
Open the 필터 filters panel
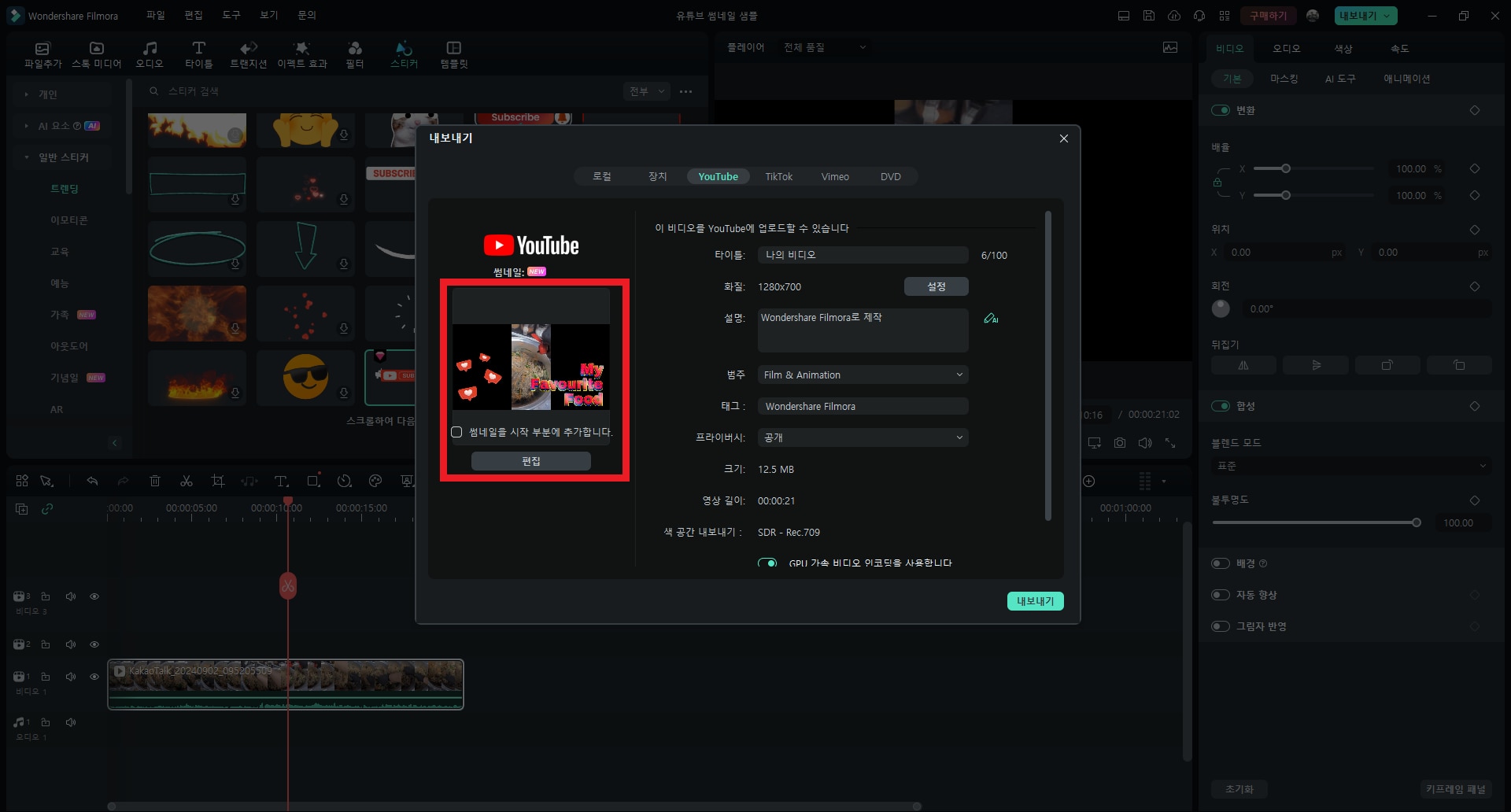[355, 54]
